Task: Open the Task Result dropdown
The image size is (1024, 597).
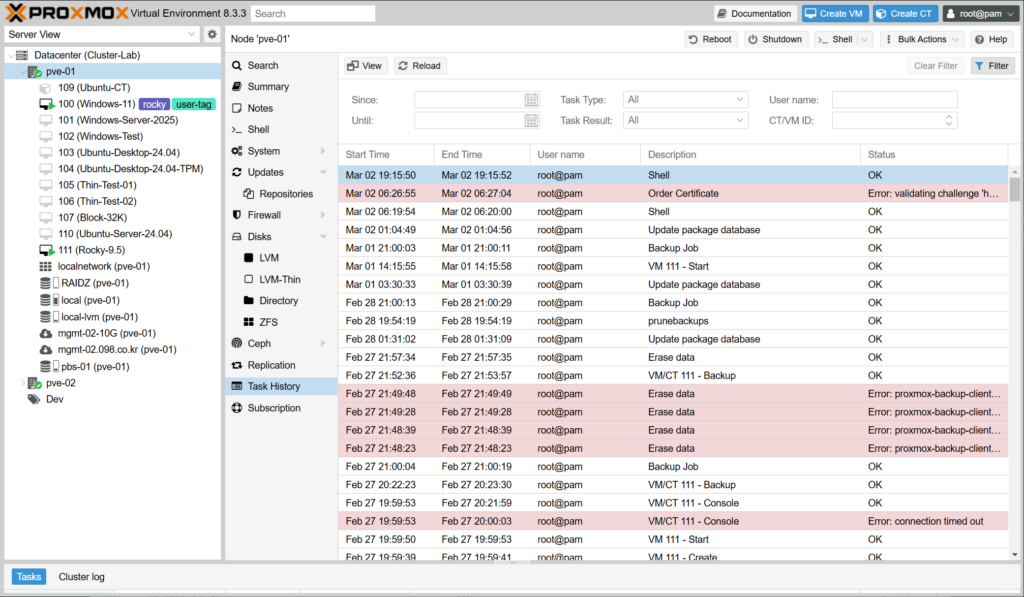Action: 740,121
